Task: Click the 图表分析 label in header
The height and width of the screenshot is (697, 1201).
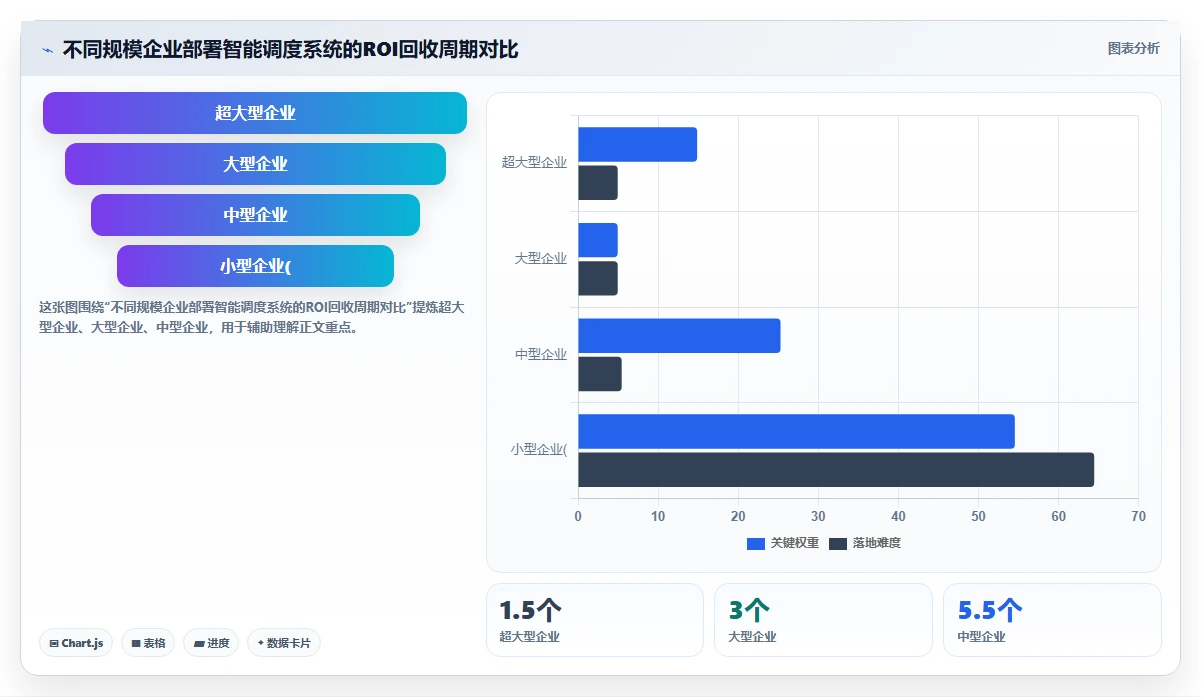Action: point(1133,48)
